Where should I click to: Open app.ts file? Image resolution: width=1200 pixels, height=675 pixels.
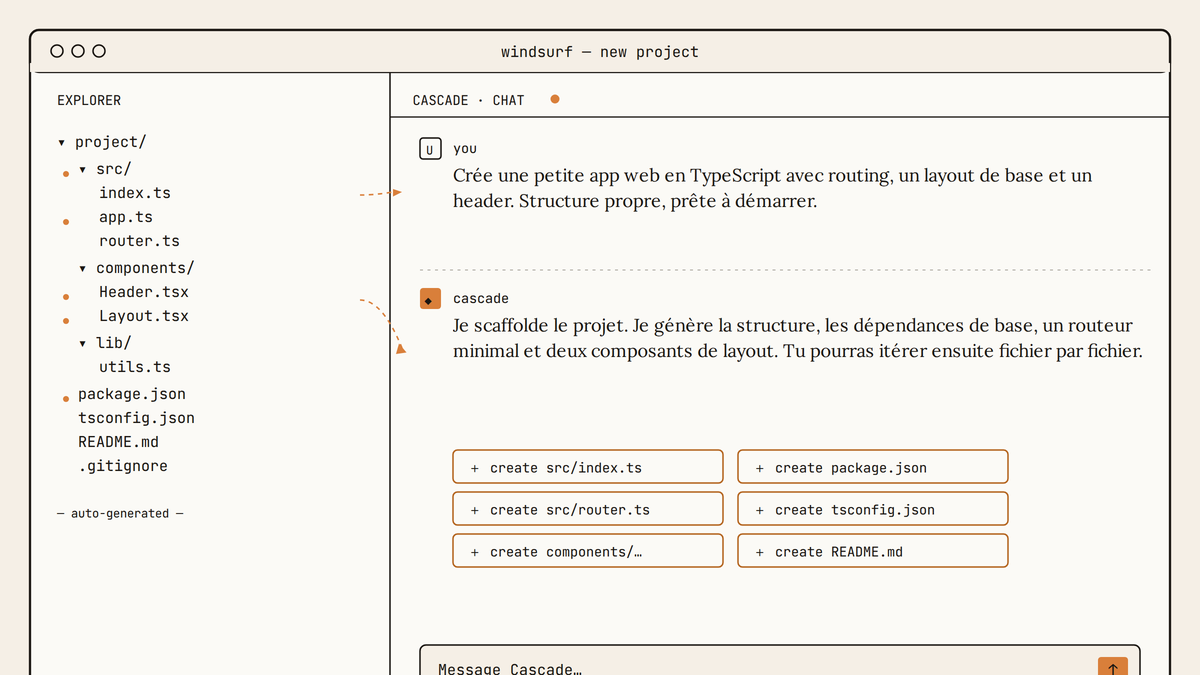pos(126,217)
